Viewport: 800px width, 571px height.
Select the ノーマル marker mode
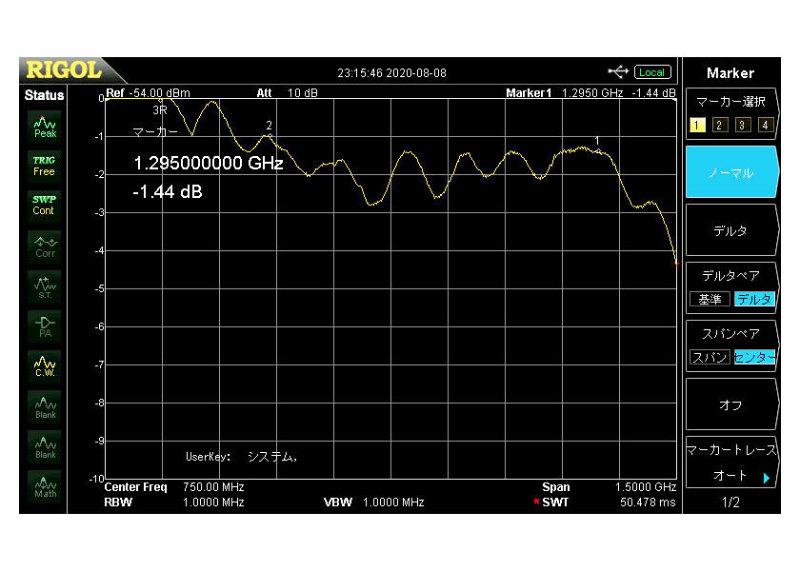click(730, 173)
